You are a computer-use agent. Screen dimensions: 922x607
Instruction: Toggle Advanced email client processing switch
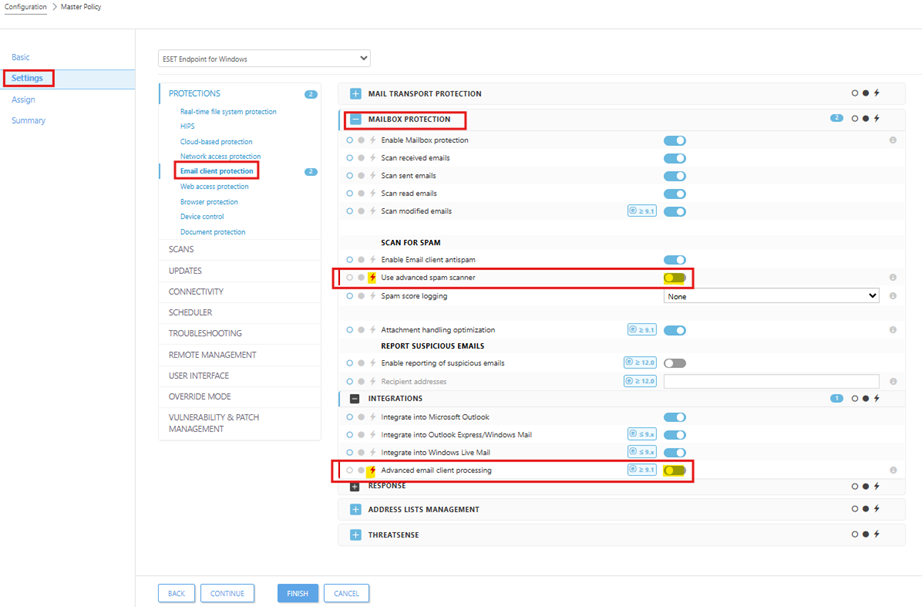point(674,471)
